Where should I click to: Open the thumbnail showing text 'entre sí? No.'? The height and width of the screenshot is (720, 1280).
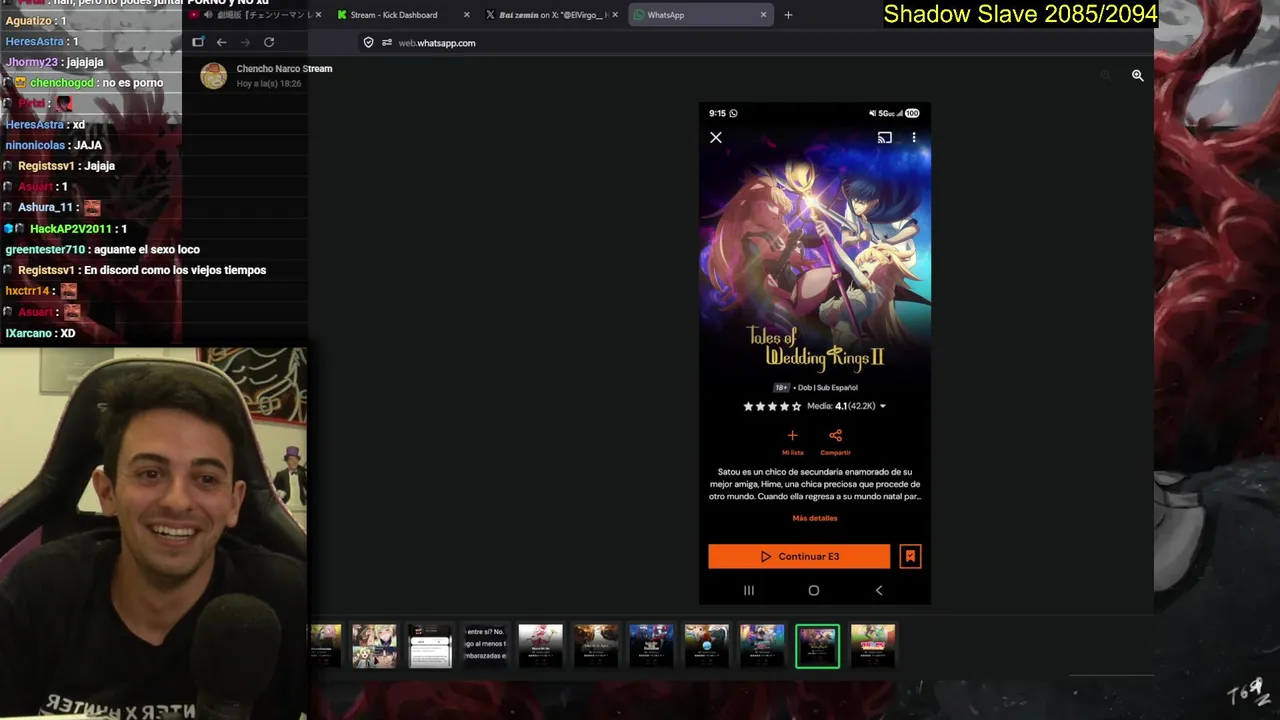pos(485,646)
